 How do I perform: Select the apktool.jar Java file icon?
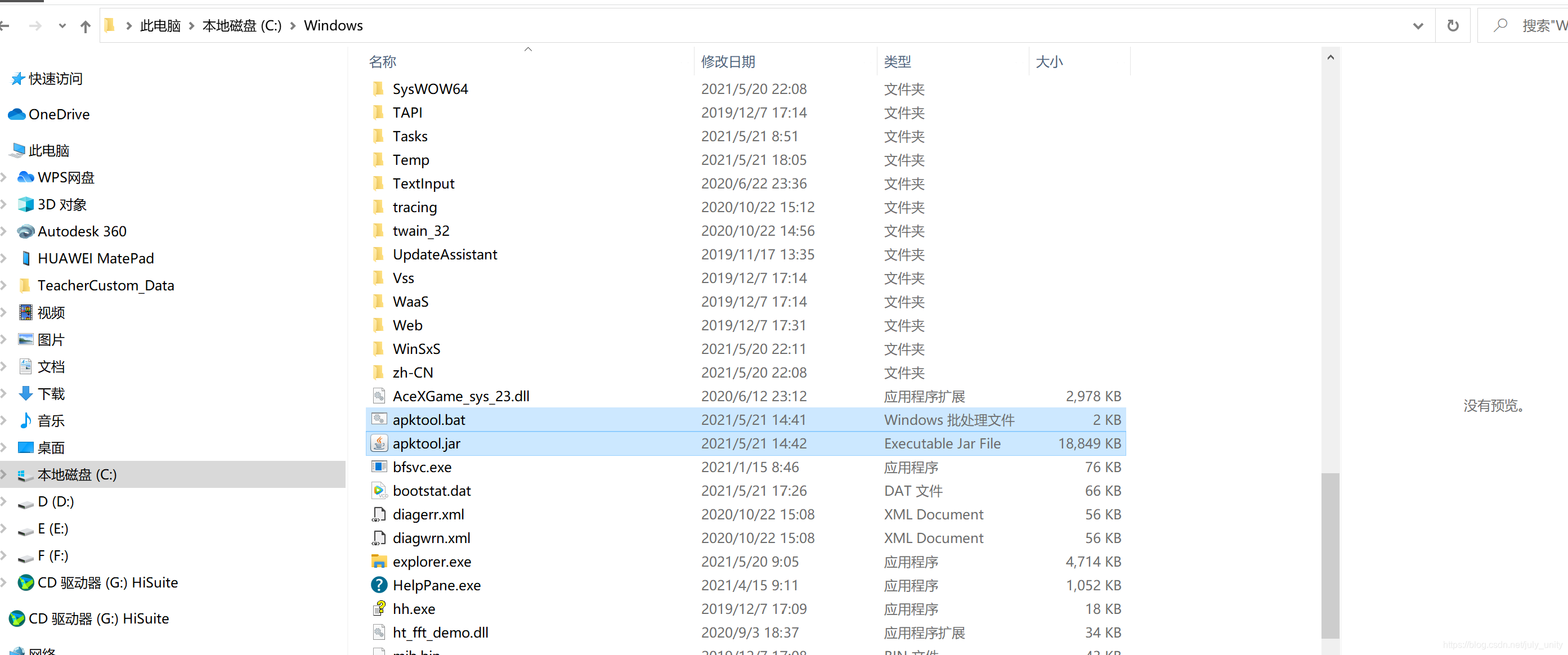(x=379, y=443)
